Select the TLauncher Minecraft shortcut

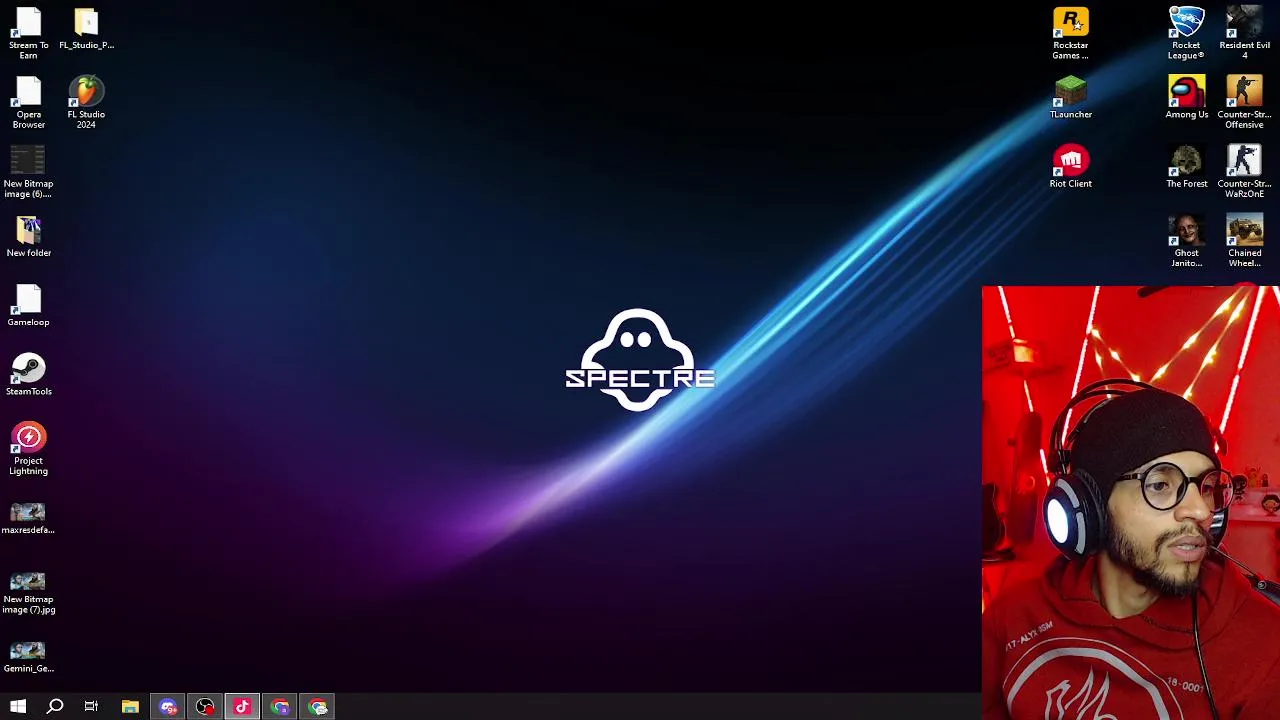[x=1070, y=97]
